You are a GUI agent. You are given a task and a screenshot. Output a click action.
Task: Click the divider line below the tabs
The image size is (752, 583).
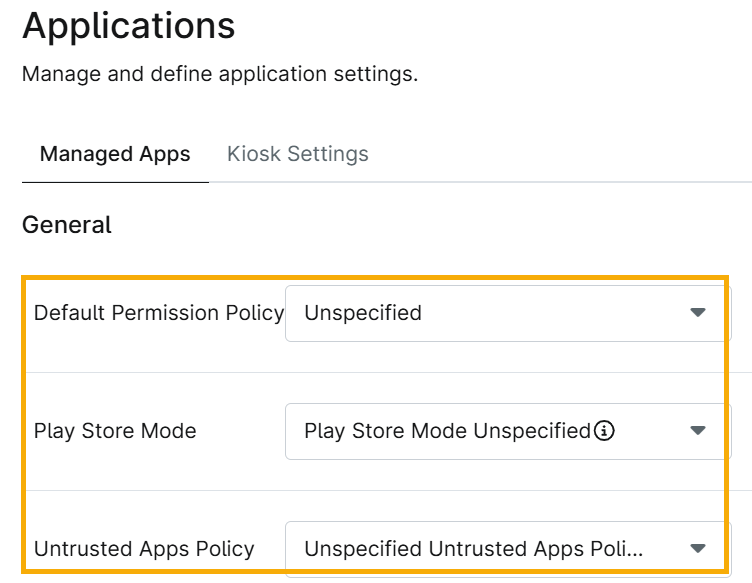click(480, 183)
